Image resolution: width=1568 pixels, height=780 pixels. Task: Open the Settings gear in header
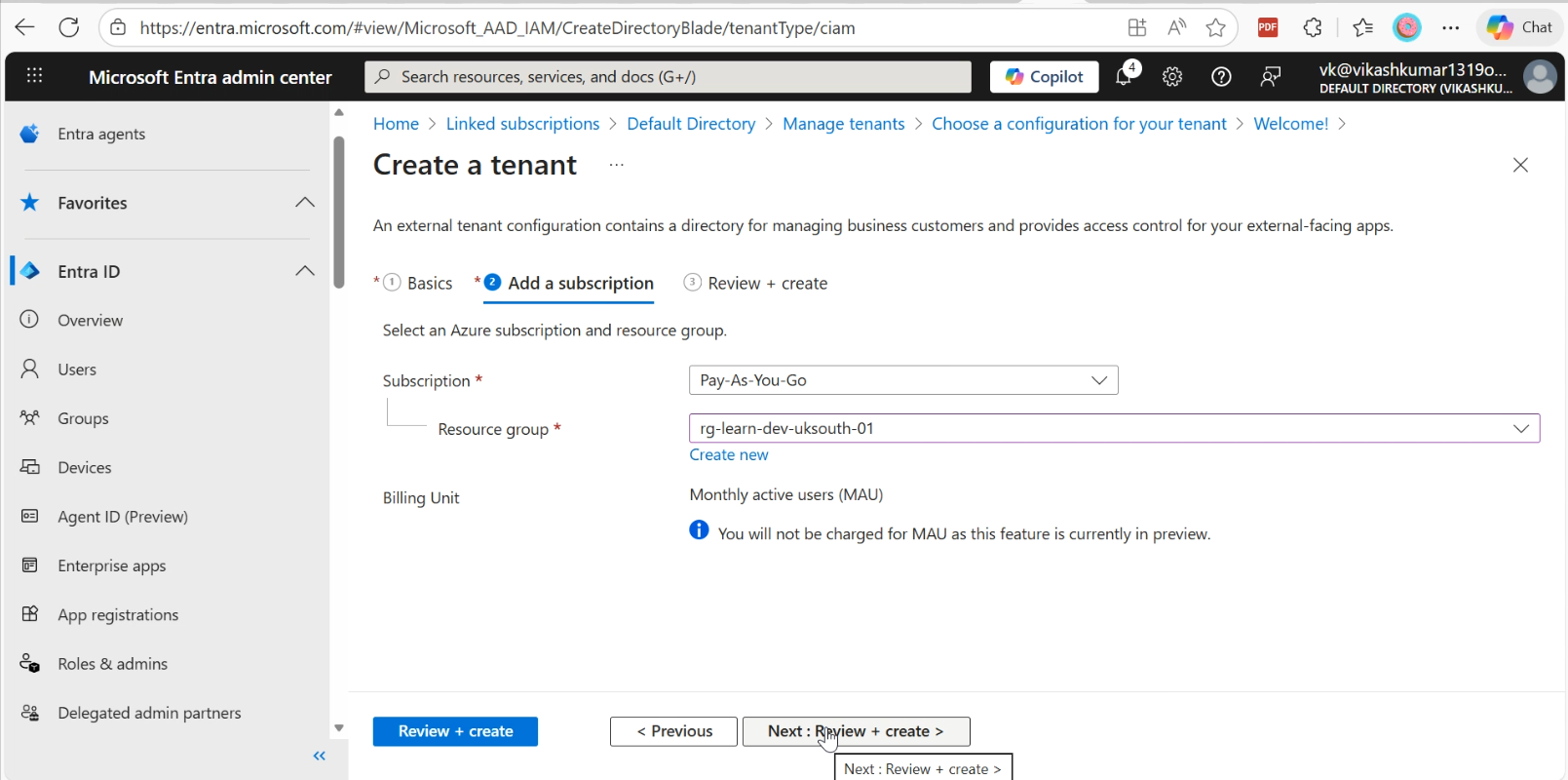(1172, 77)
